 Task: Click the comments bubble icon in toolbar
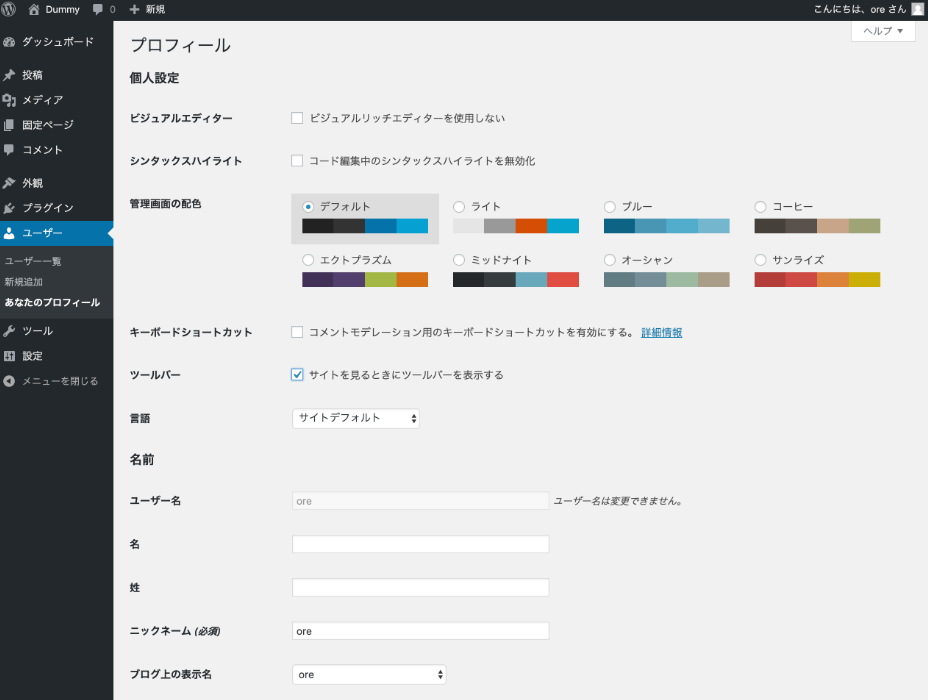click(98, 9)
